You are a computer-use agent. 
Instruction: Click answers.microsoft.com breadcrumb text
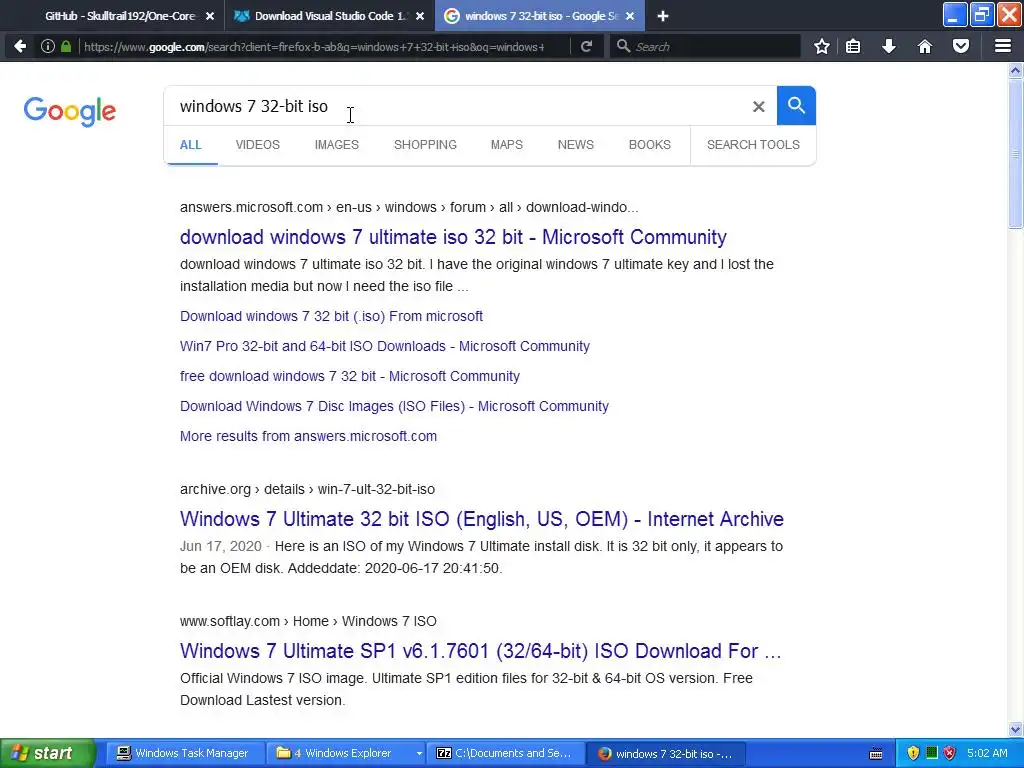[x=409, y=208]
